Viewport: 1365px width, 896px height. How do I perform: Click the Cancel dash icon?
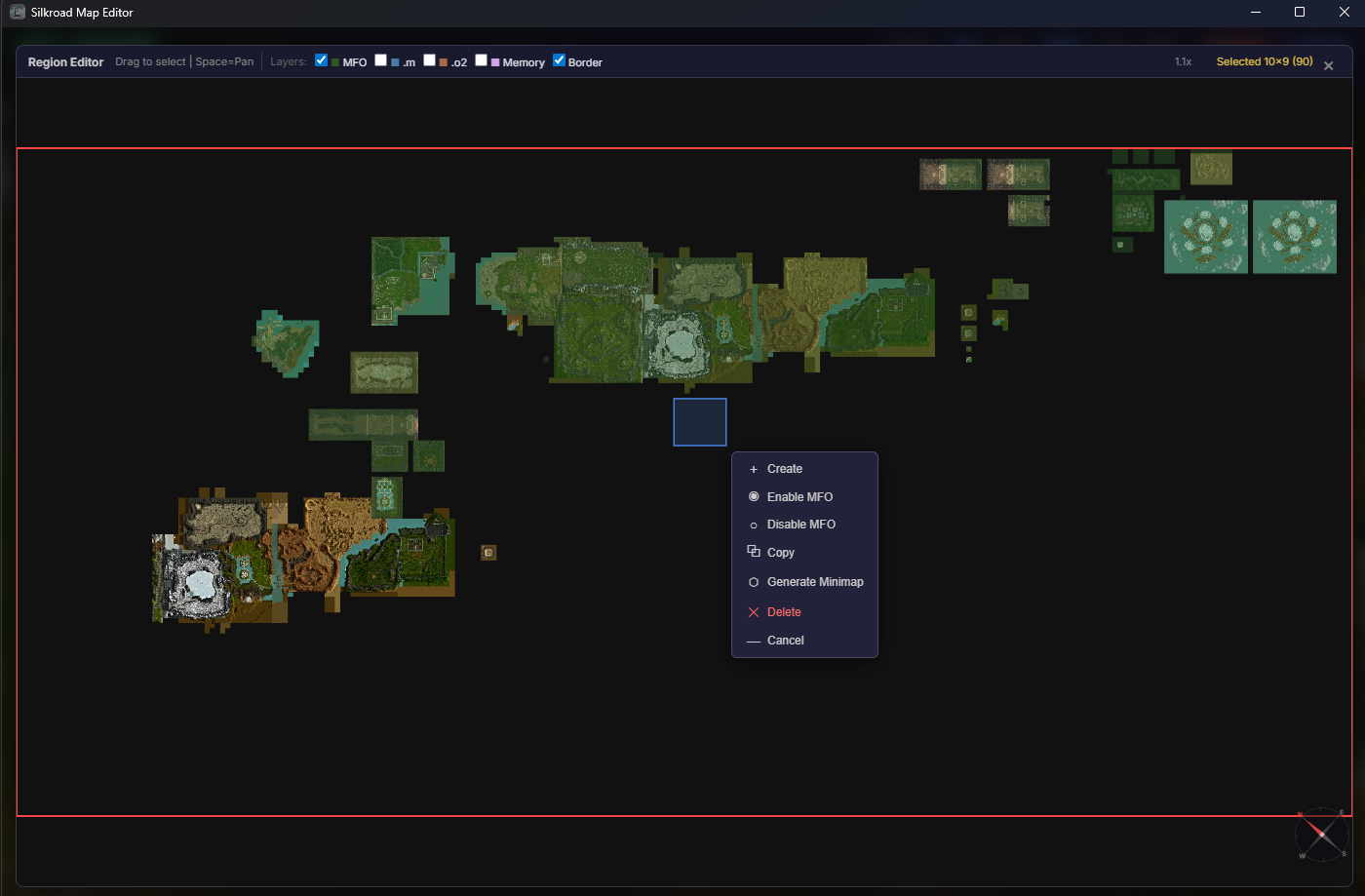coord(754,642)
